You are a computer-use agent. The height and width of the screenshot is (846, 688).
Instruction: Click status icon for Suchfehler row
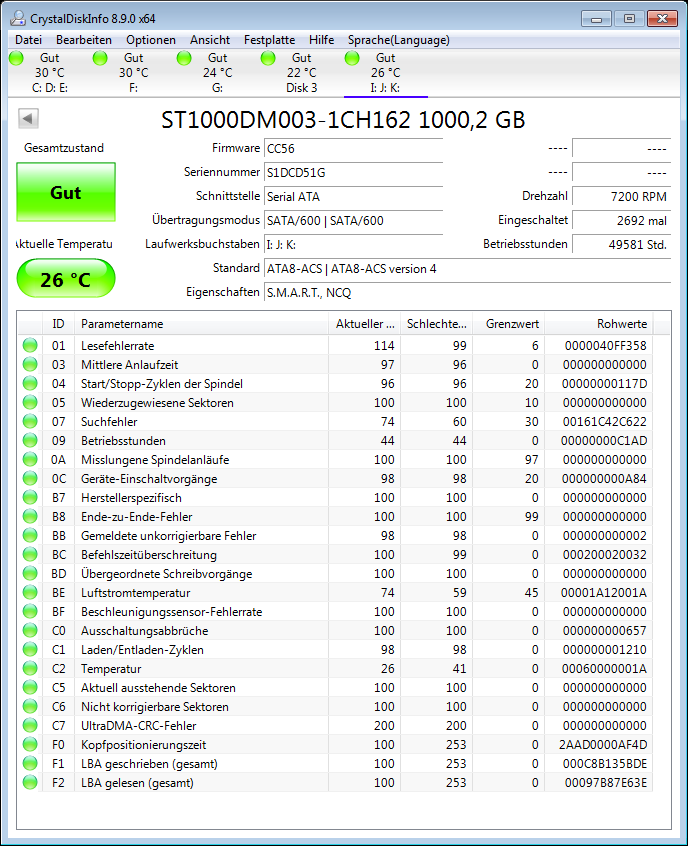point(30,421)
